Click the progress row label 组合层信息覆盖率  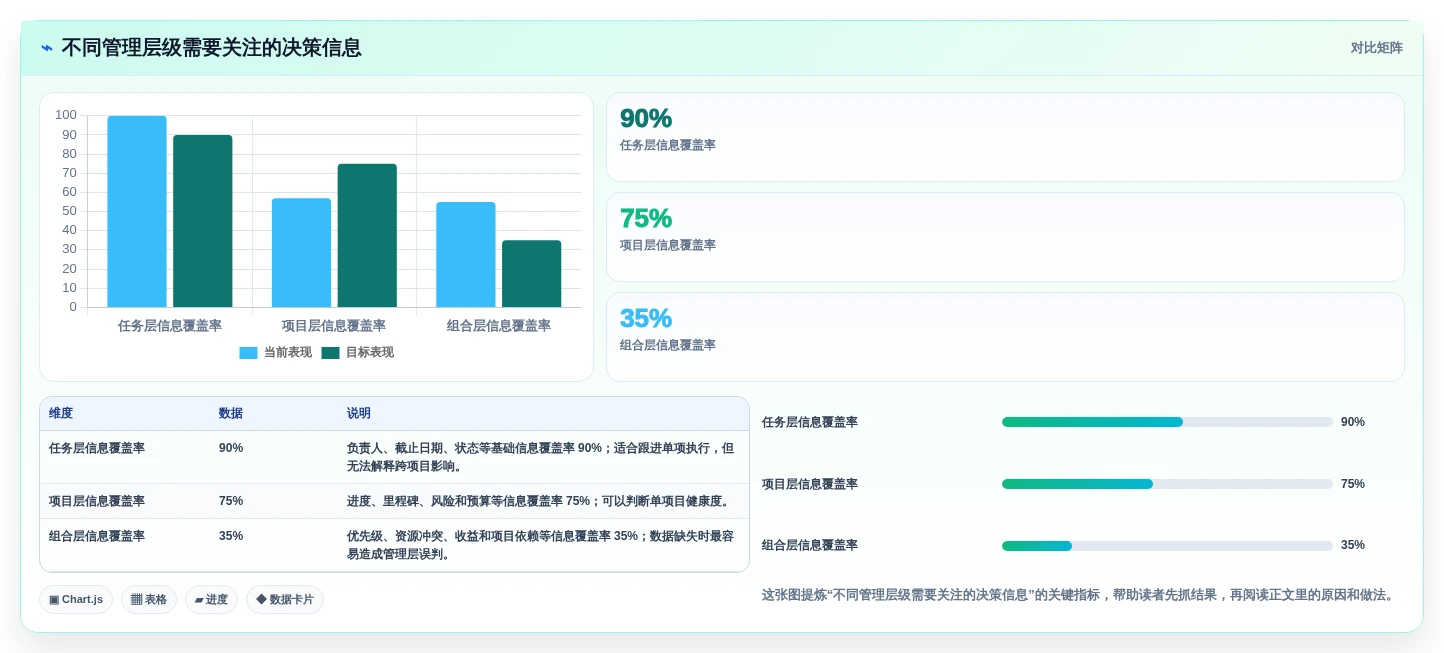click(x=810, y=545)
